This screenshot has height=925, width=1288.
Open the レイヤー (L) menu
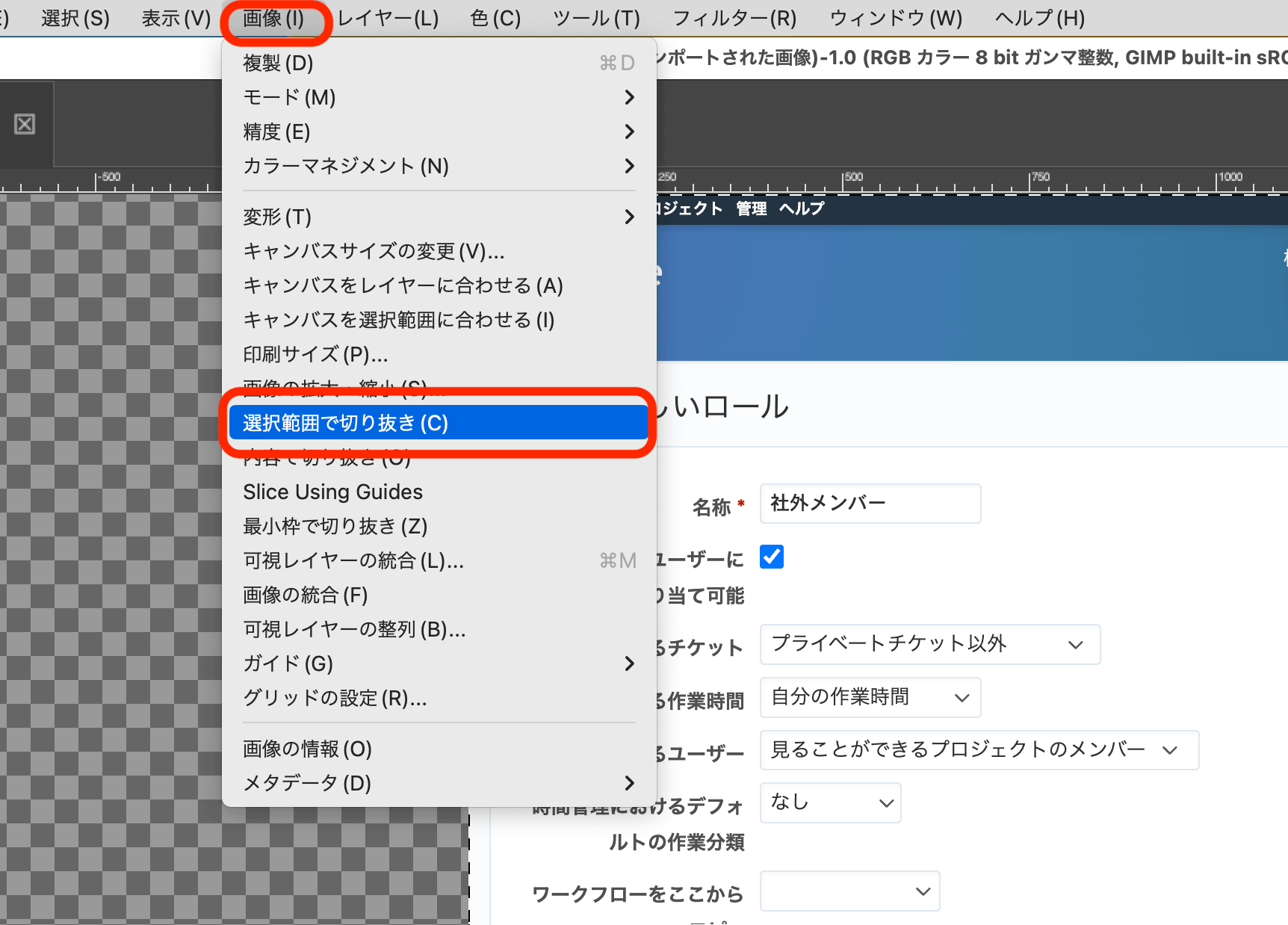(x=388, y=19)
